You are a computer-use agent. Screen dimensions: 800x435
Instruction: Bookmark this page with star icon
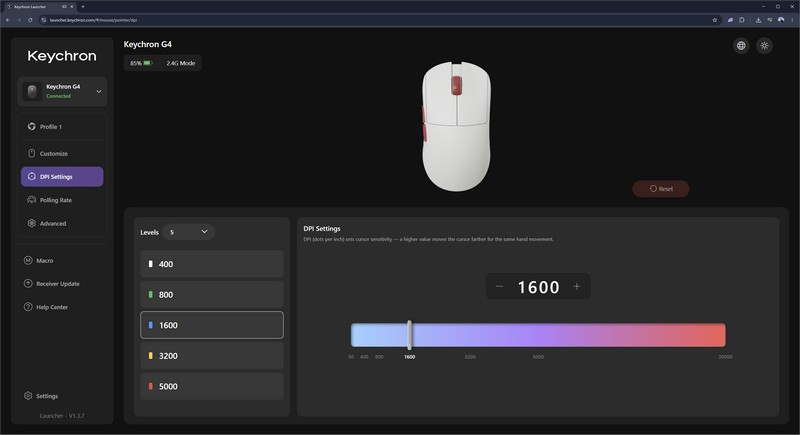click(715, 20)
